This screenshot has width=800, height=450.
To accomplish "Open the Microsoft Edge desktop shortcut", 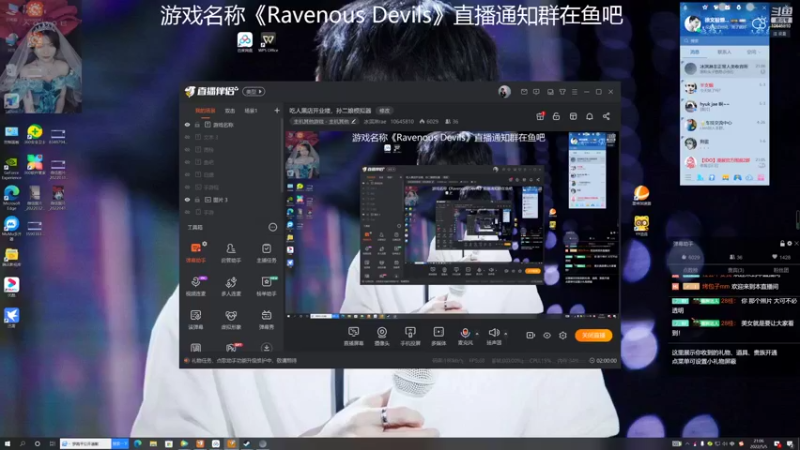I will click(x=11, y=198).
